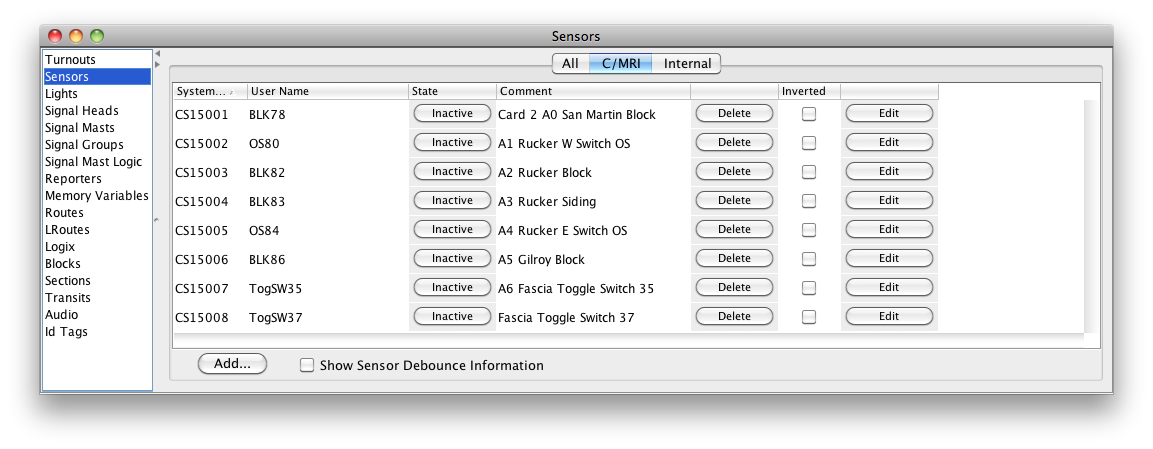
Task: Edit sensor BLK83
Action: tap(889, 201)
